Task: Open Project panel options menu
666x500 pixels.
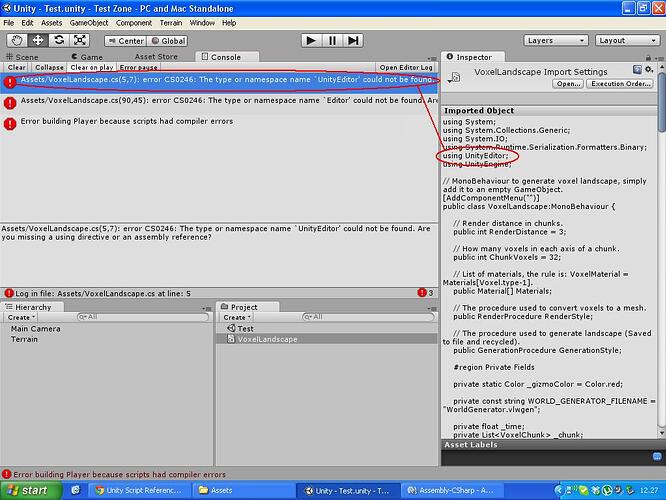Action: pos(432,308)
